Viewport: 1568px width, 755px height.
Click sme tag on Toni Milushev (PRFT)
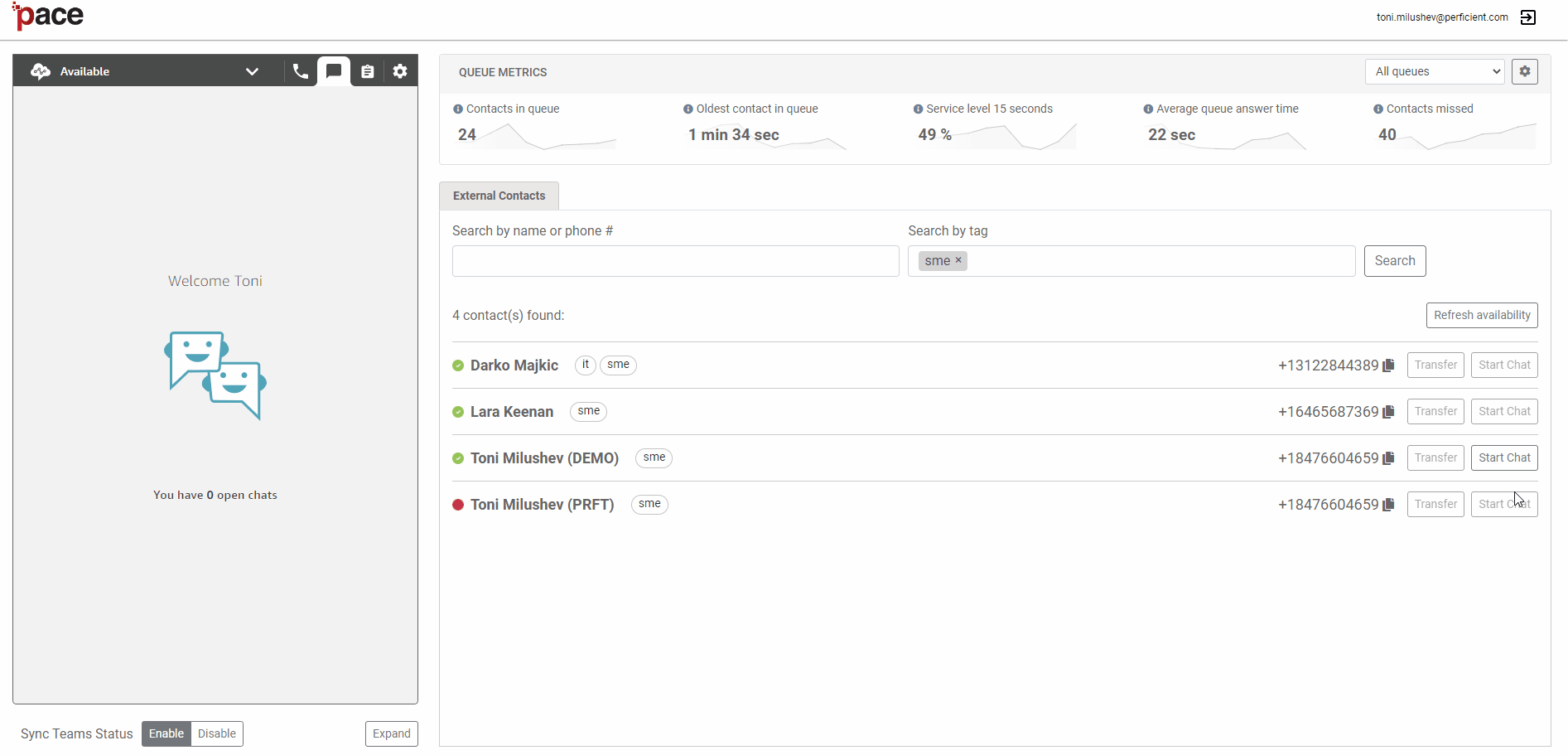(x=649, y=504)
